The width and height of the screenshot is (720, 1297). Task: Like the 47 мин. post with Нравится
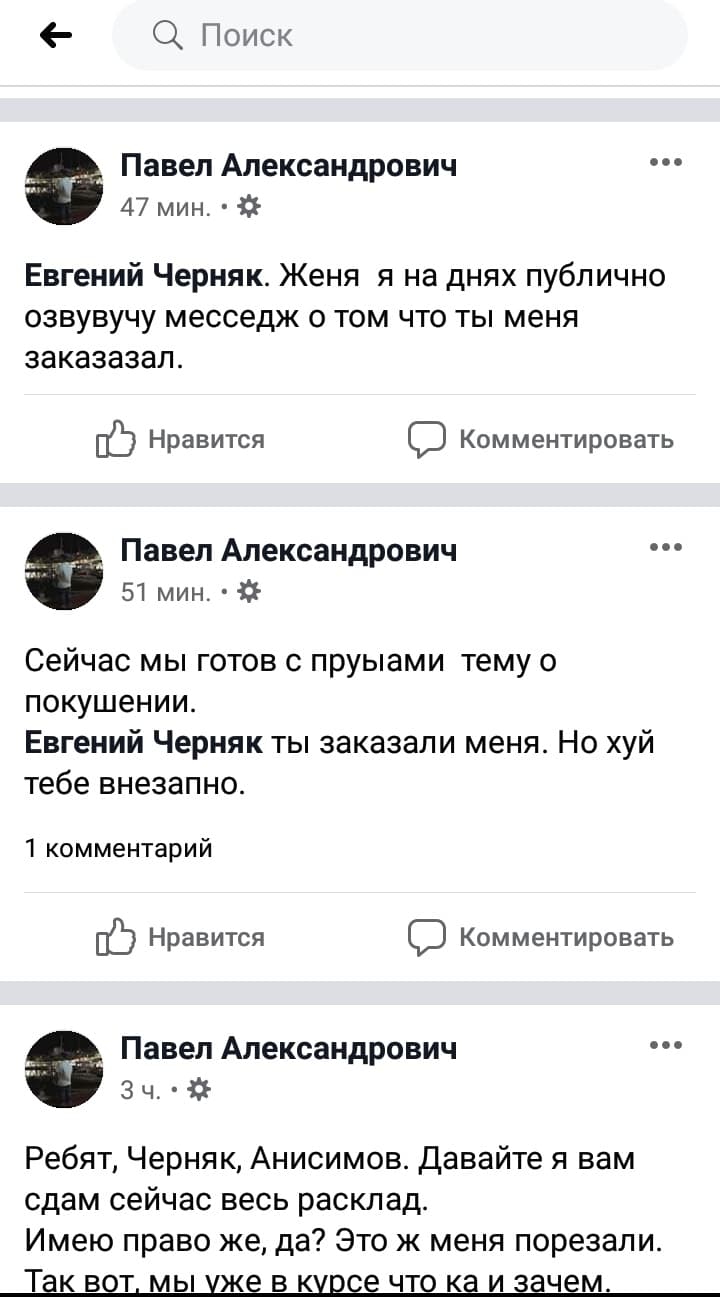[181, 439]
